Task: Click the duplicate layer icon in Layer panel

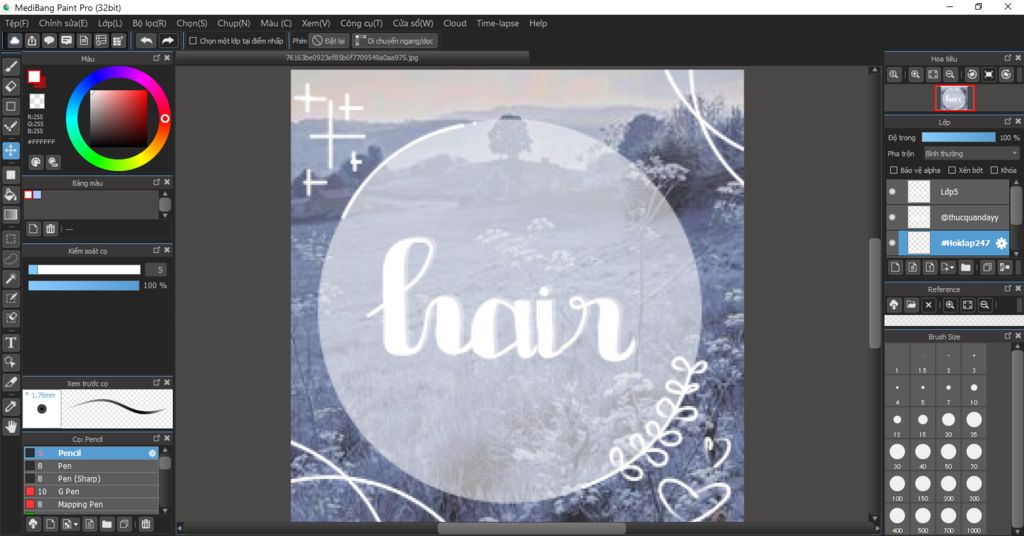Action: tap(987, 267)
